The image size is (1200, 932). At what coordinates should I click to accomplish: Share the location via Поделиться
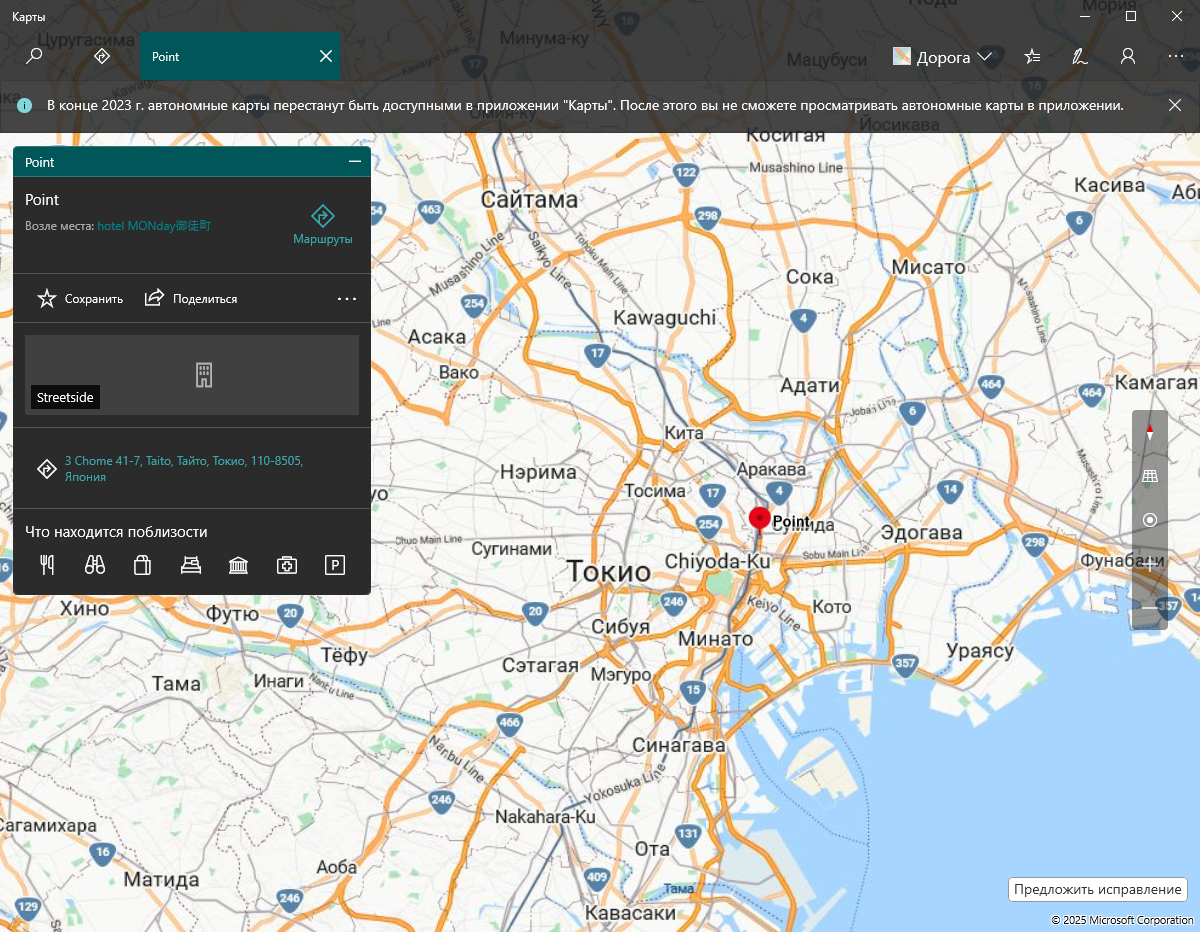coord(191,298)
